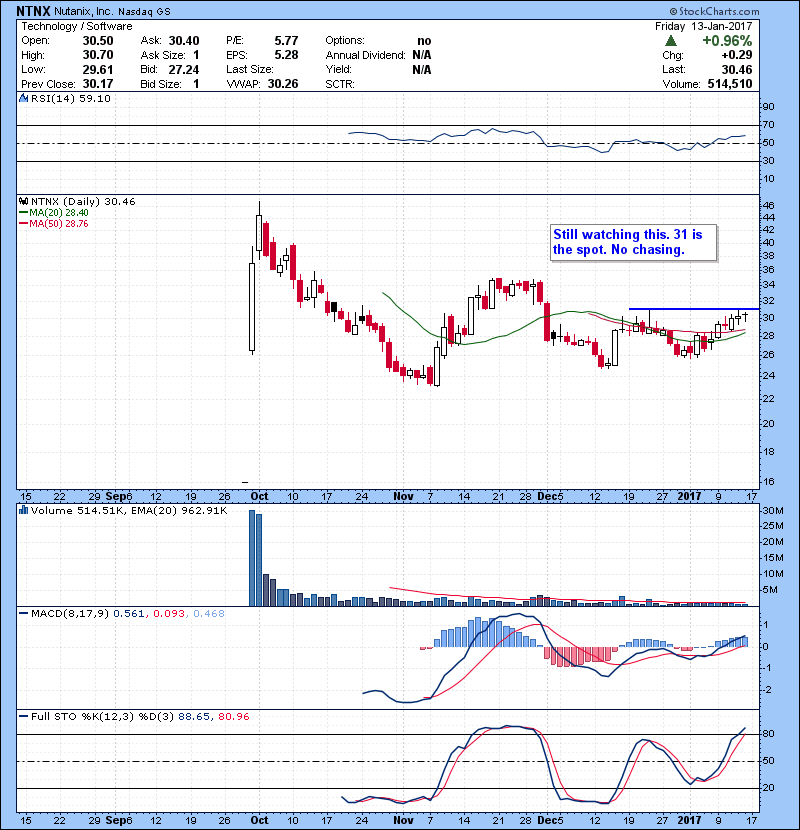Click the Nov label on the bottom date axis

403,820
